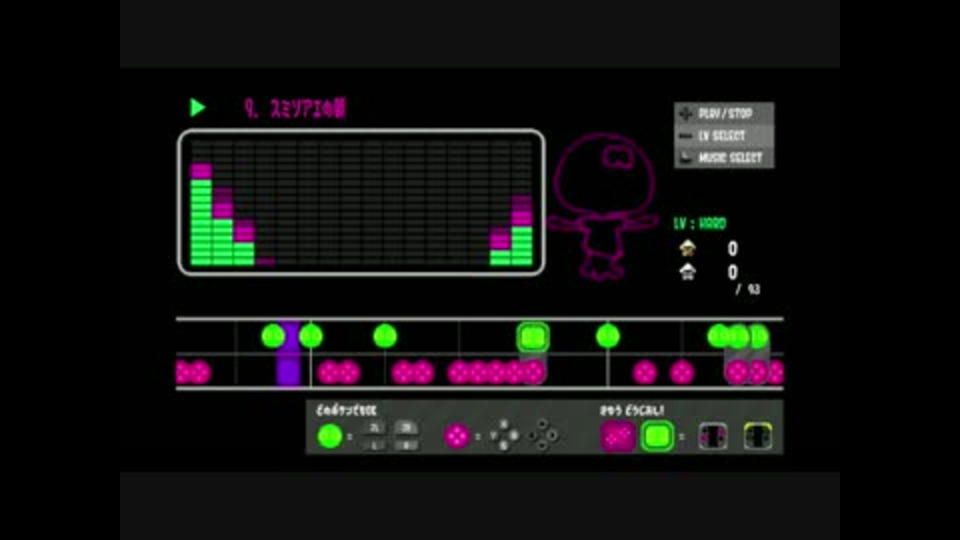Click the green circle note icon in the legend
This screenshot has height=540, width=960.
point(329,437)
